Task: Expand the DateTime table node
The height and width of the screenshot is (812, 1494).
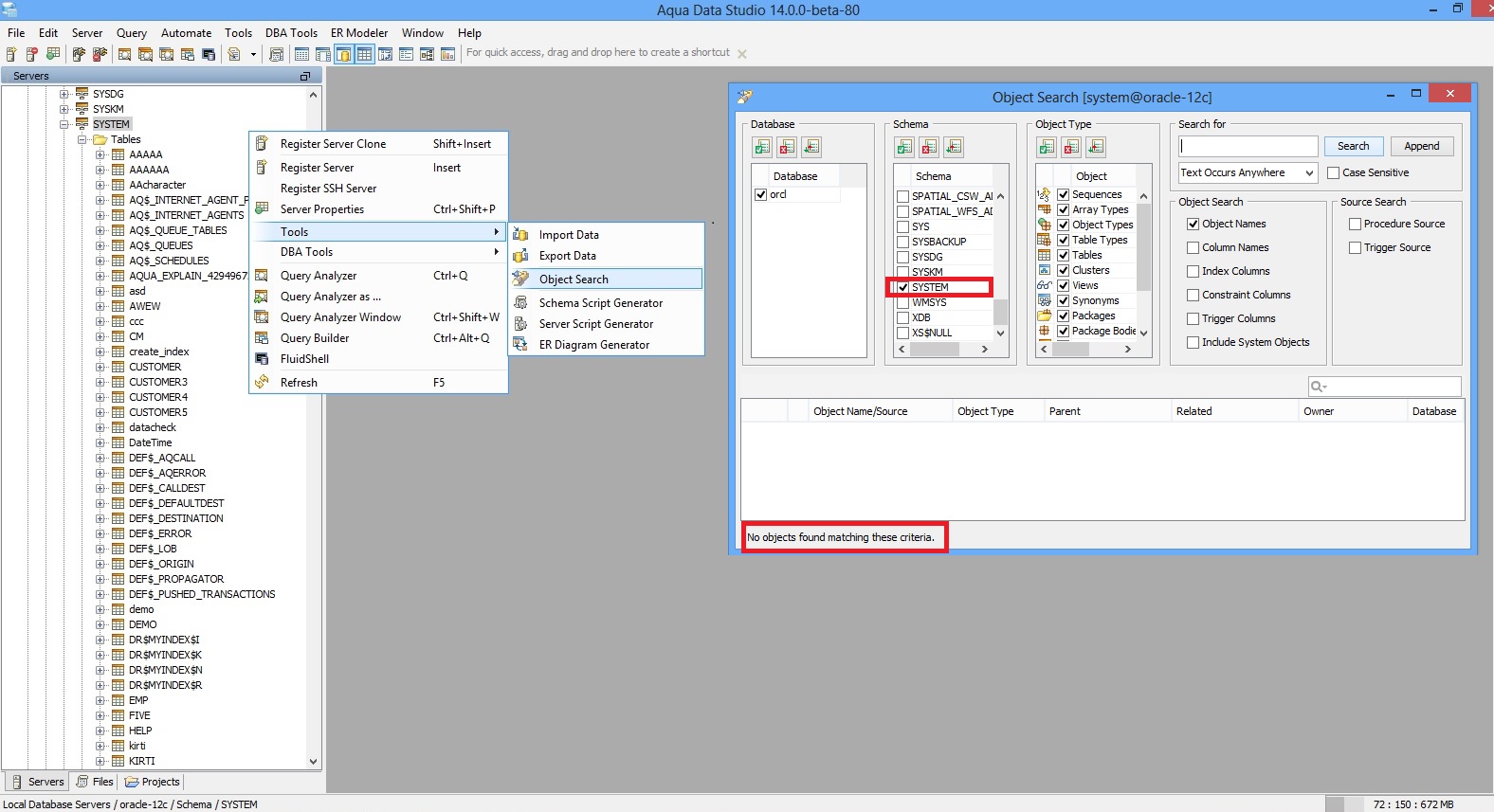Action: point(100,442)
